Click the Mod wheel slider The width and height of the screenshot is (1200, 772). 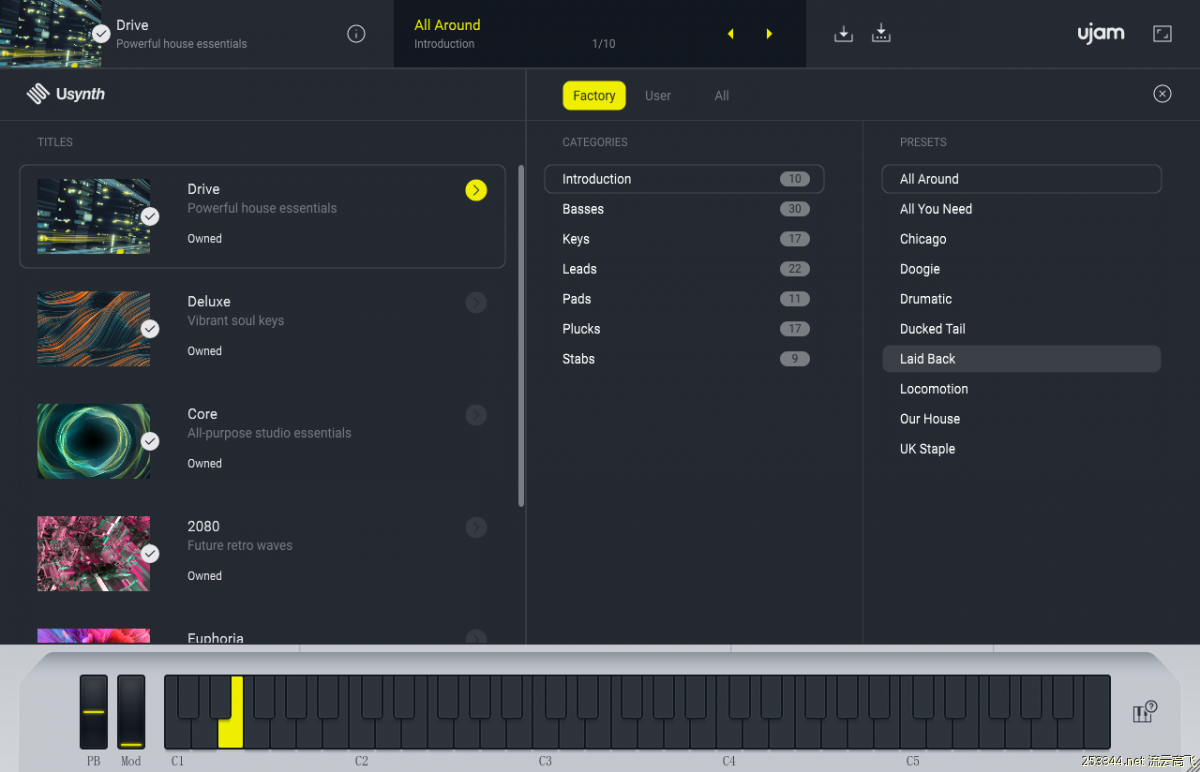coord(131,712)
